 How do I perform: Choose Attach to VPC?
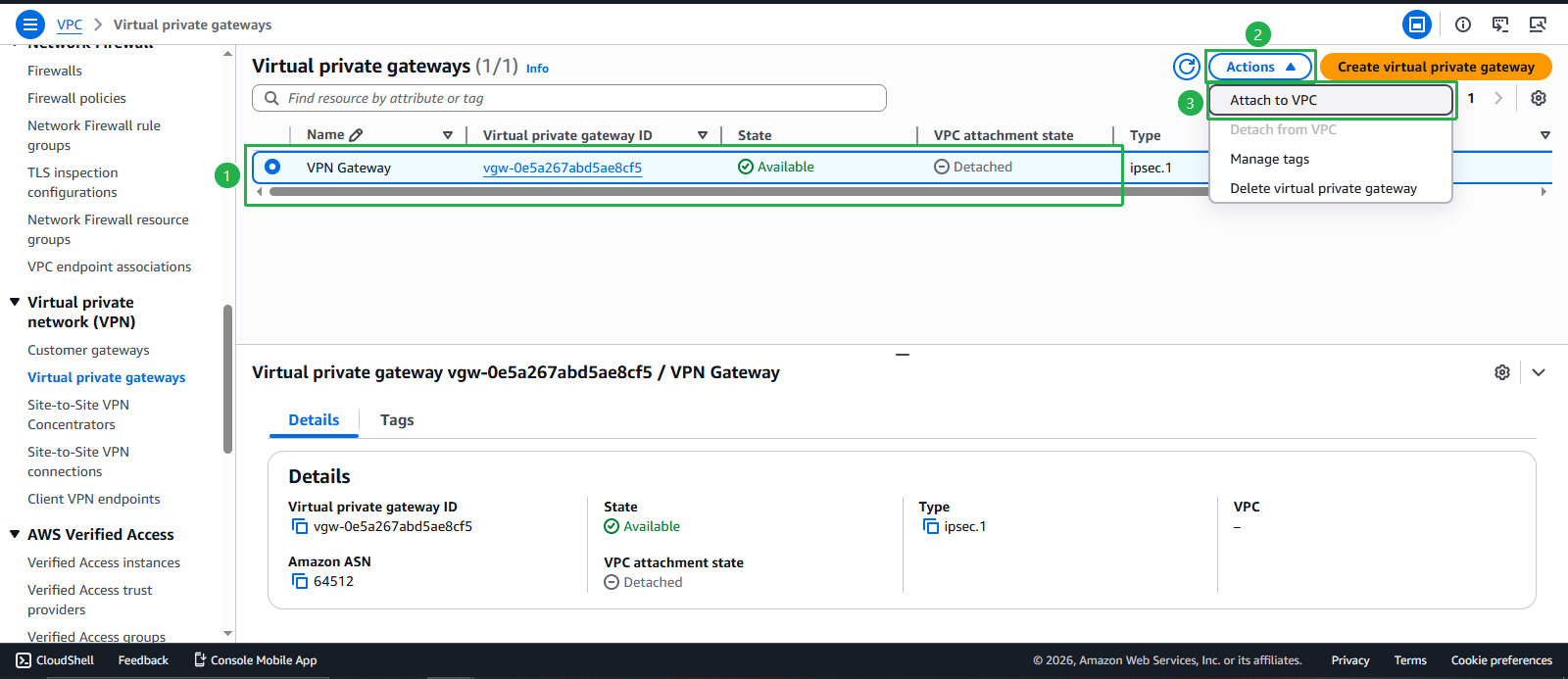tap(1330, 100)
